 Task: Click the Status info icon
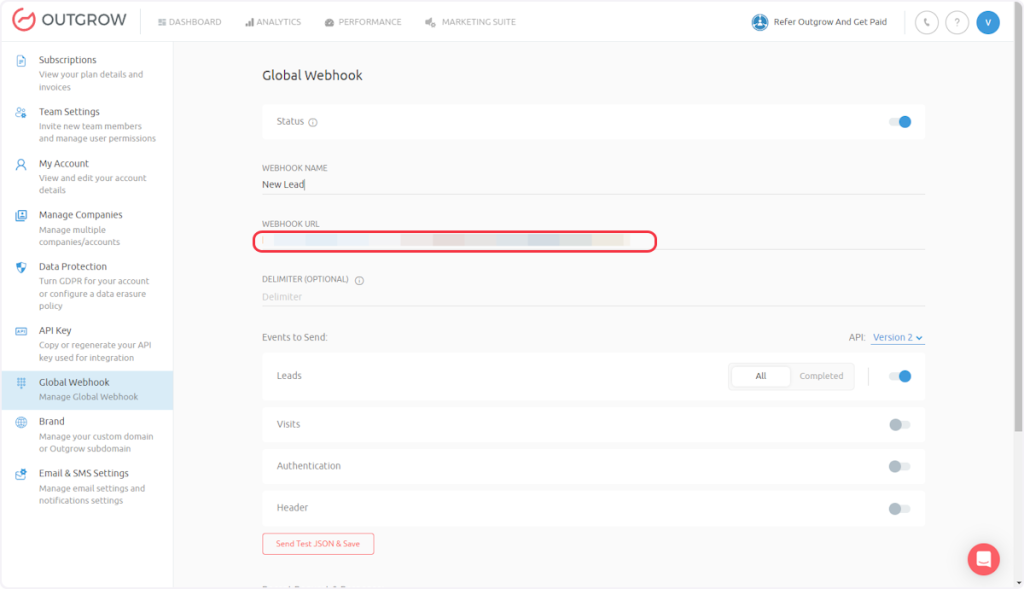click(313, 122)
